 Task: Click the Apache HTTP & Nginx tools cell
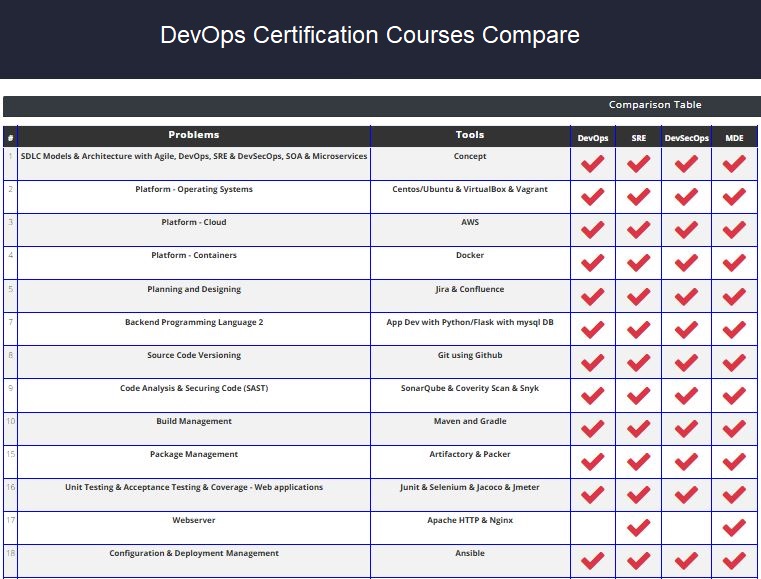470,521
